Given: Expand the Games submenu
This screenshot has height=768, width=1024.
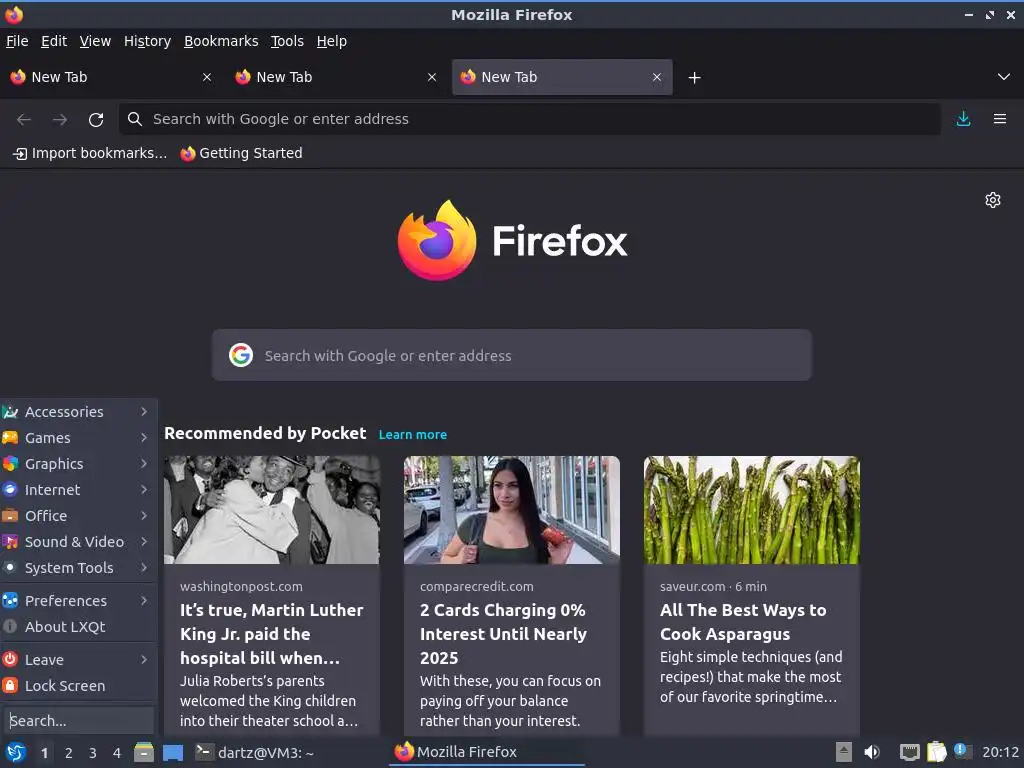Looking at the screenshot, I should [x=78, y=438].
